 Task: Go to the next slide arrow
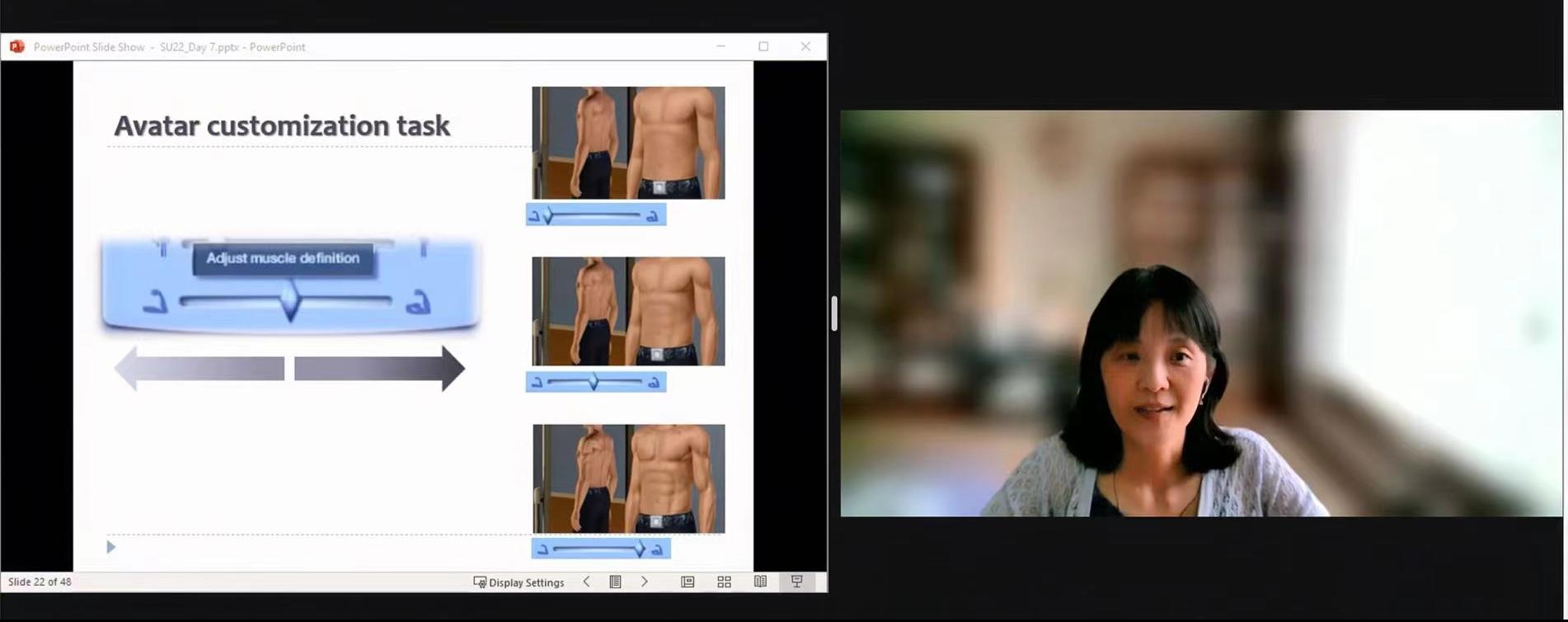coord(645,582)
